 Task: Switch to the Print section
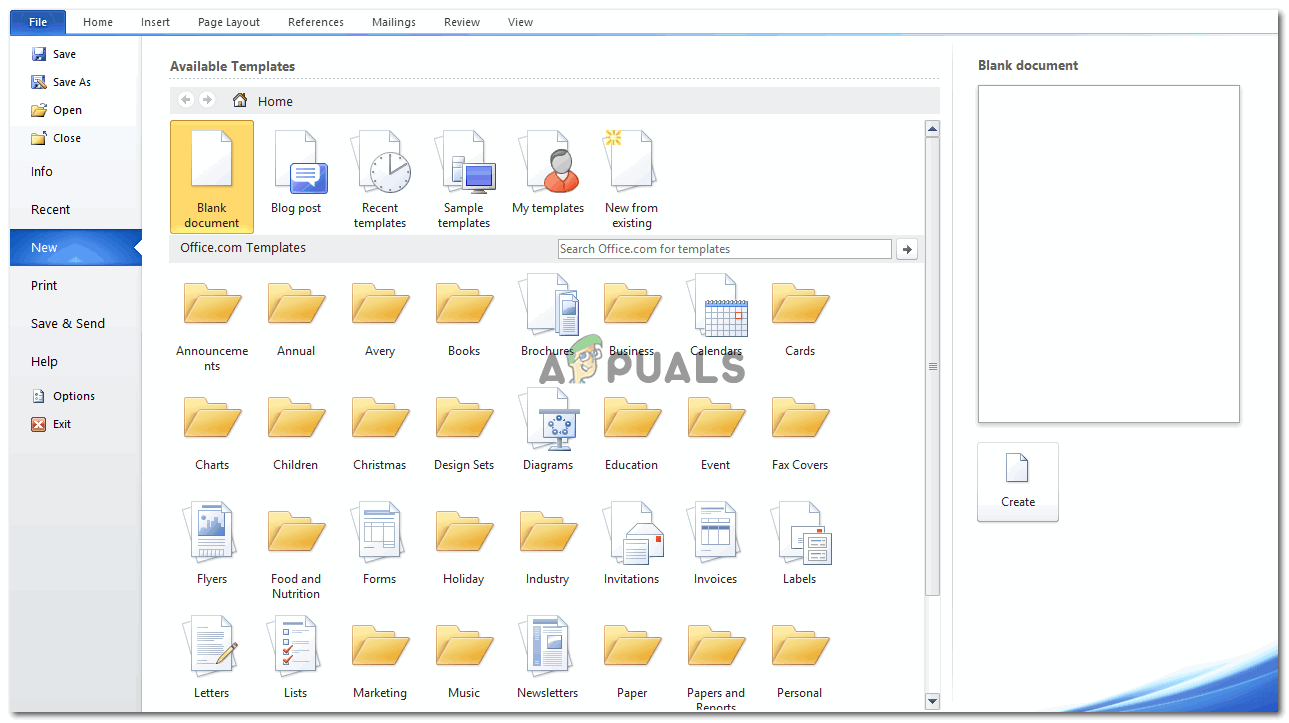tap(43, 285)
